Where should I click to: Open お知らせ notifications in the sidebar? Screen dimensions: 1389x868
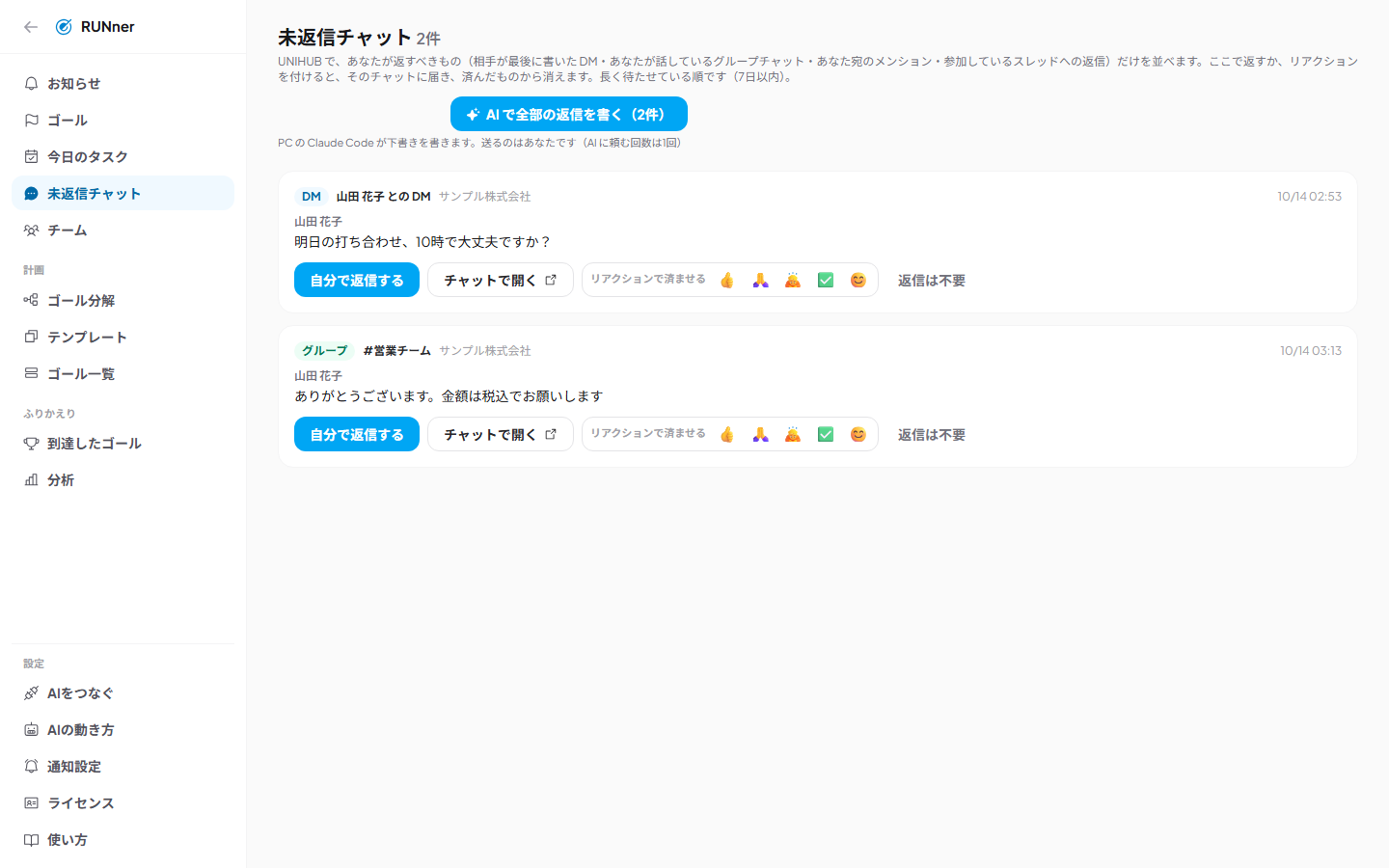click(x=123, y=83)
